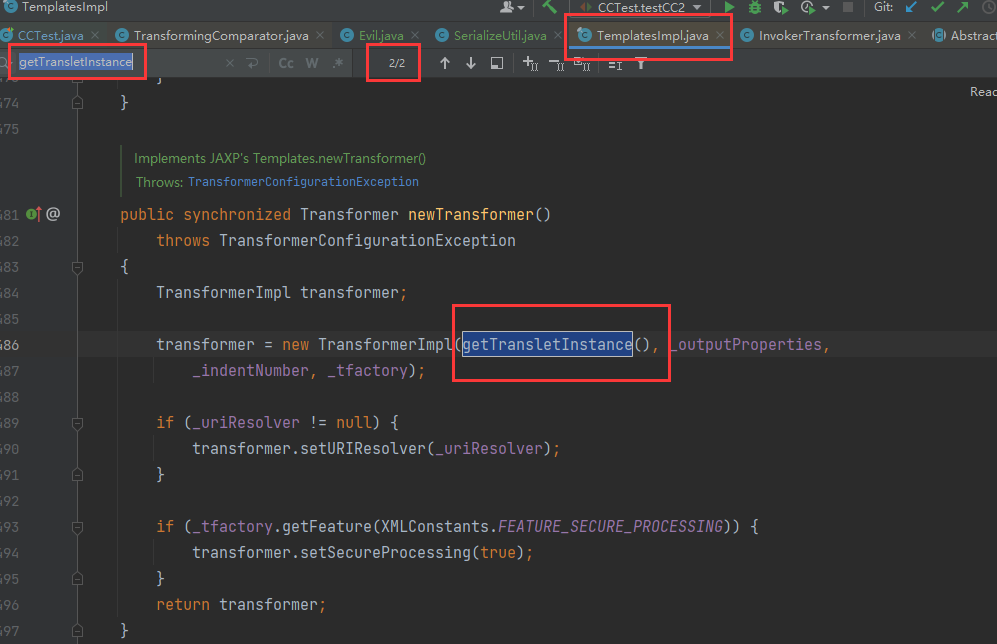Go to previous occurrence with up arrow
The height and width of the screenshot is (644, 997).
point(445,63)
